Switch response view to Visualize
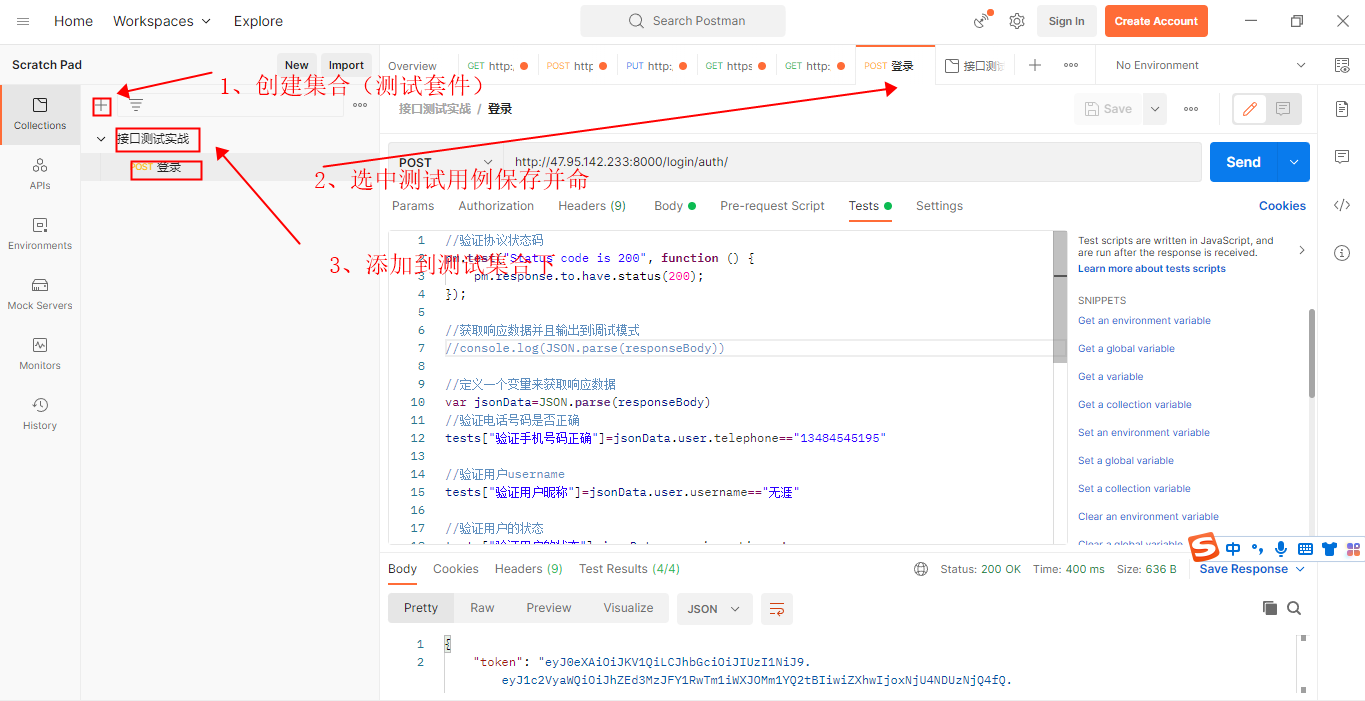Image resolution: width=1365 pixels, height=701 pixels. pyautogui.click(x=628, y=608)
